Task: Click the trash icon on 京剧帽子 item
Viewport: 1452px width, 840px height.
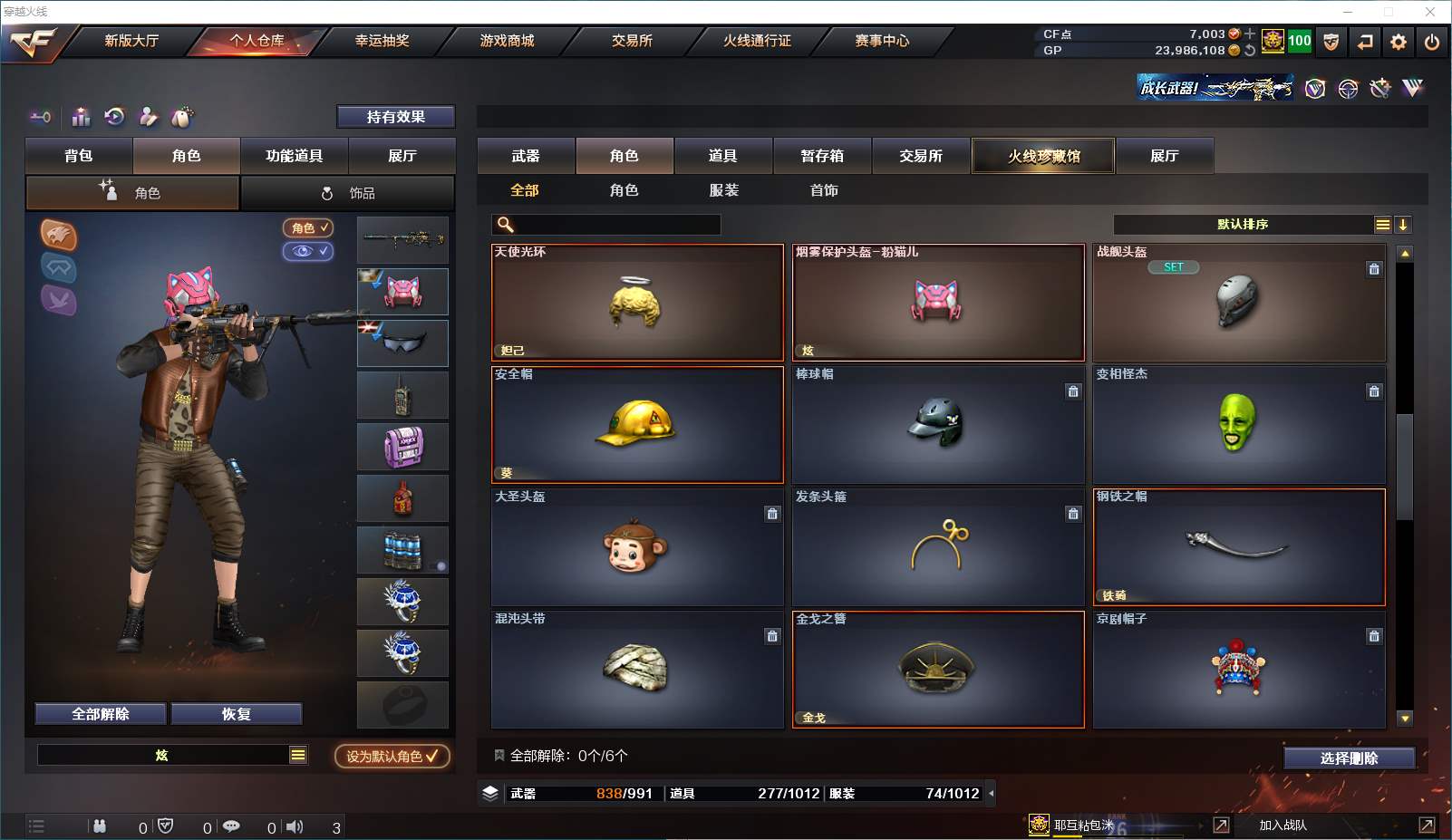Action: [1374, 636]
